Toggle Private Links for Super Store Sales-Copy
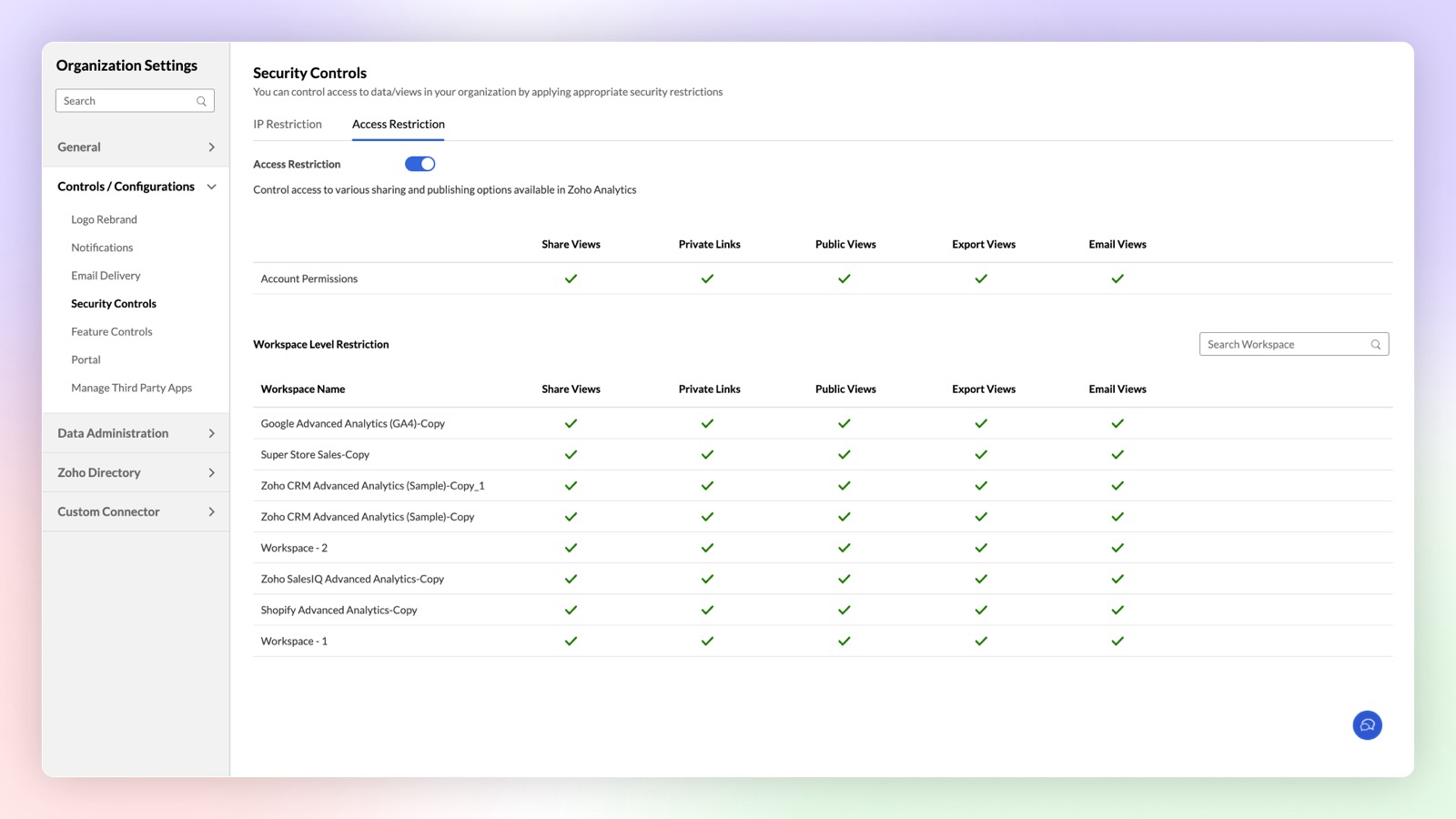 click(x=707, y=454)
